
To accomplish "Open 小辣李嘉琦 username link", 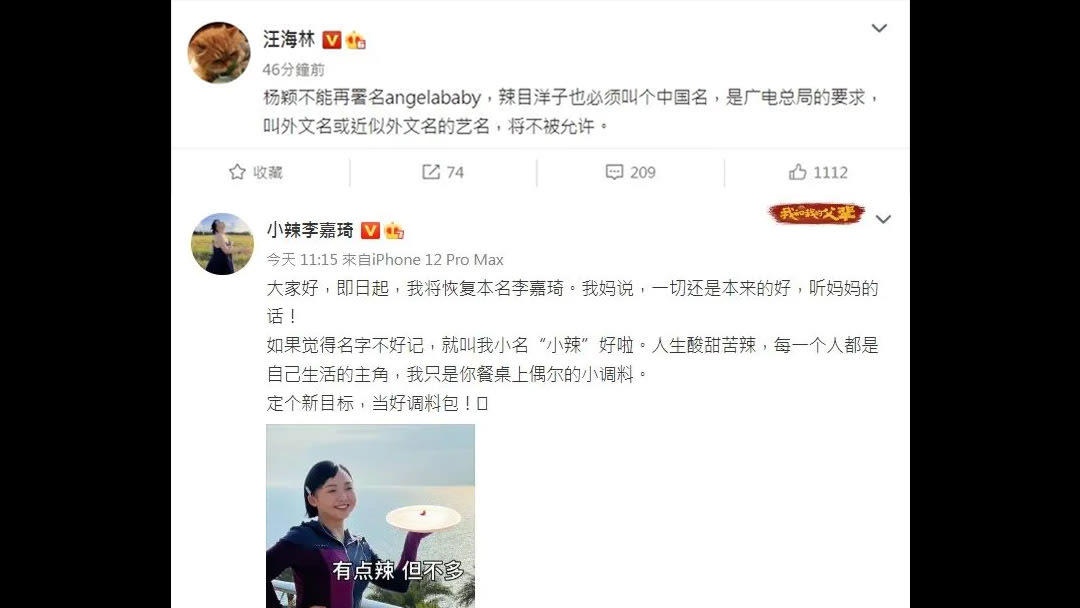I will tap(311, 230).
